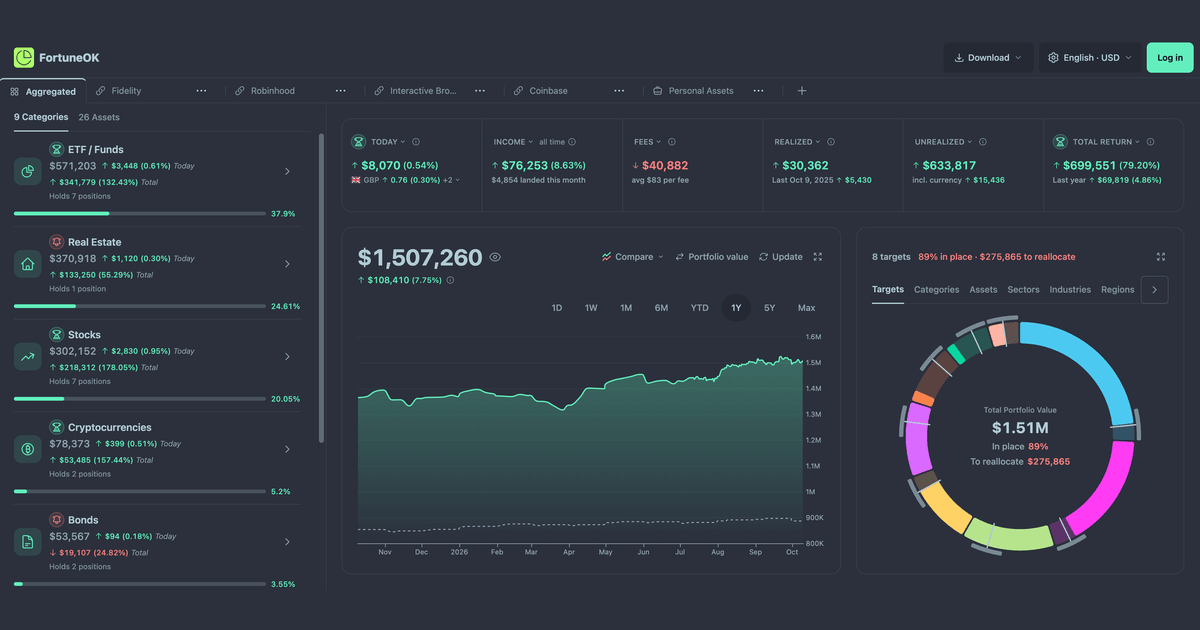1200x630 pixels.
Task: Select the 1W time range
Action: (x=591, y=308)
